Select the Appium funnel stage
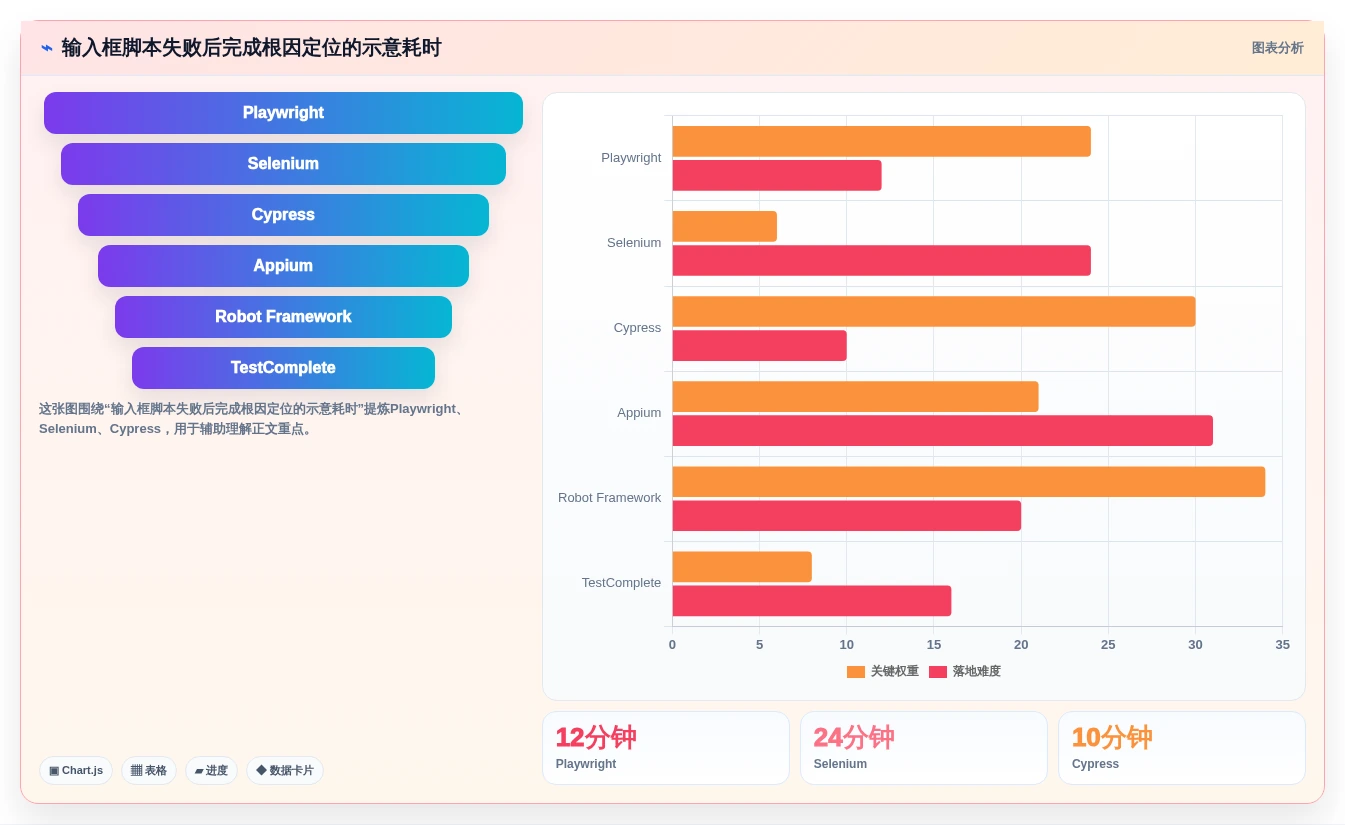Image resolution: width=1345 pixels, height=825 pixels. click(283, 266)
